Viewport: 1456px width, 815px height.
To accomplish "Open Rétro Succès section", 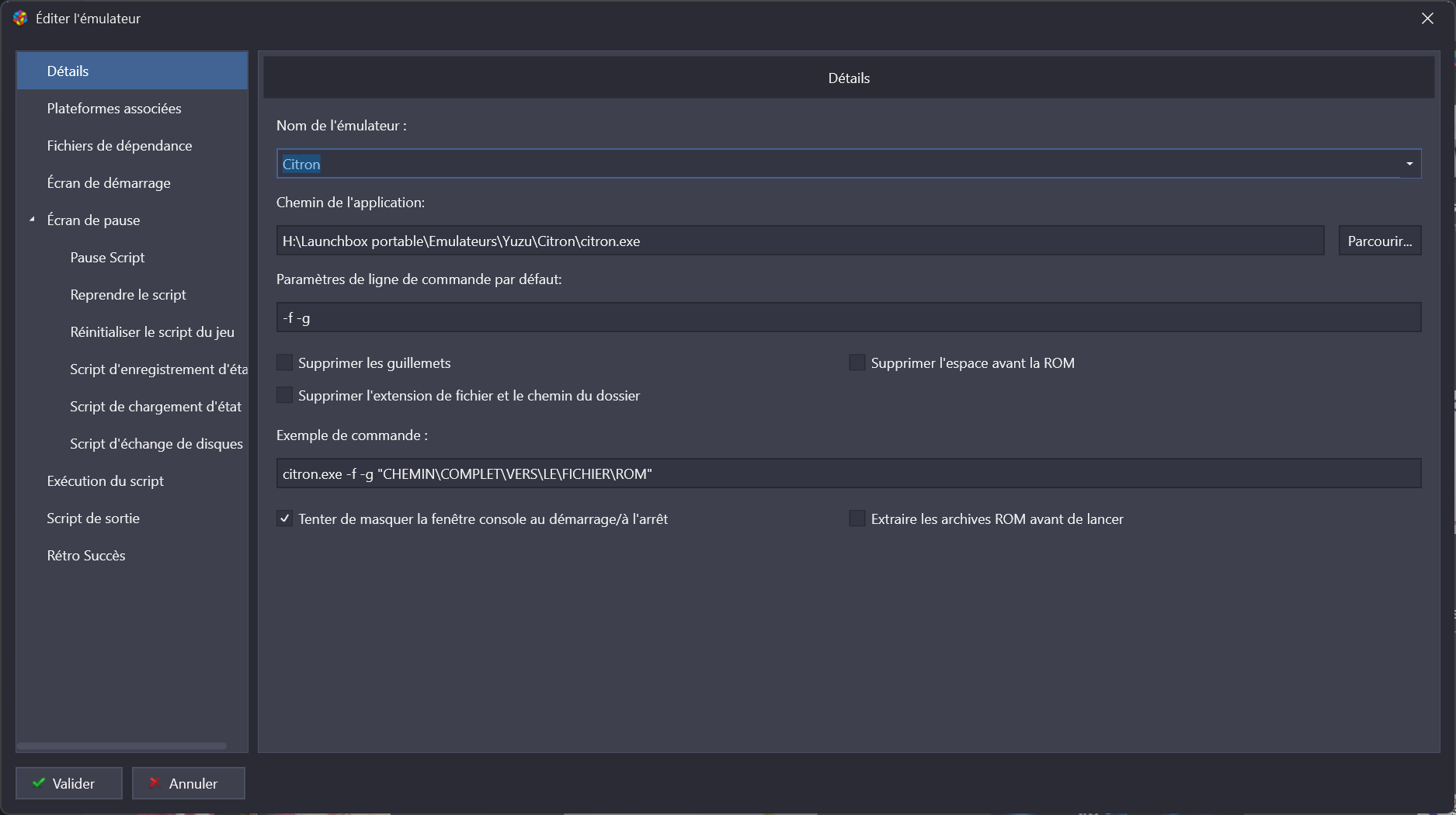I will (86, 556).
